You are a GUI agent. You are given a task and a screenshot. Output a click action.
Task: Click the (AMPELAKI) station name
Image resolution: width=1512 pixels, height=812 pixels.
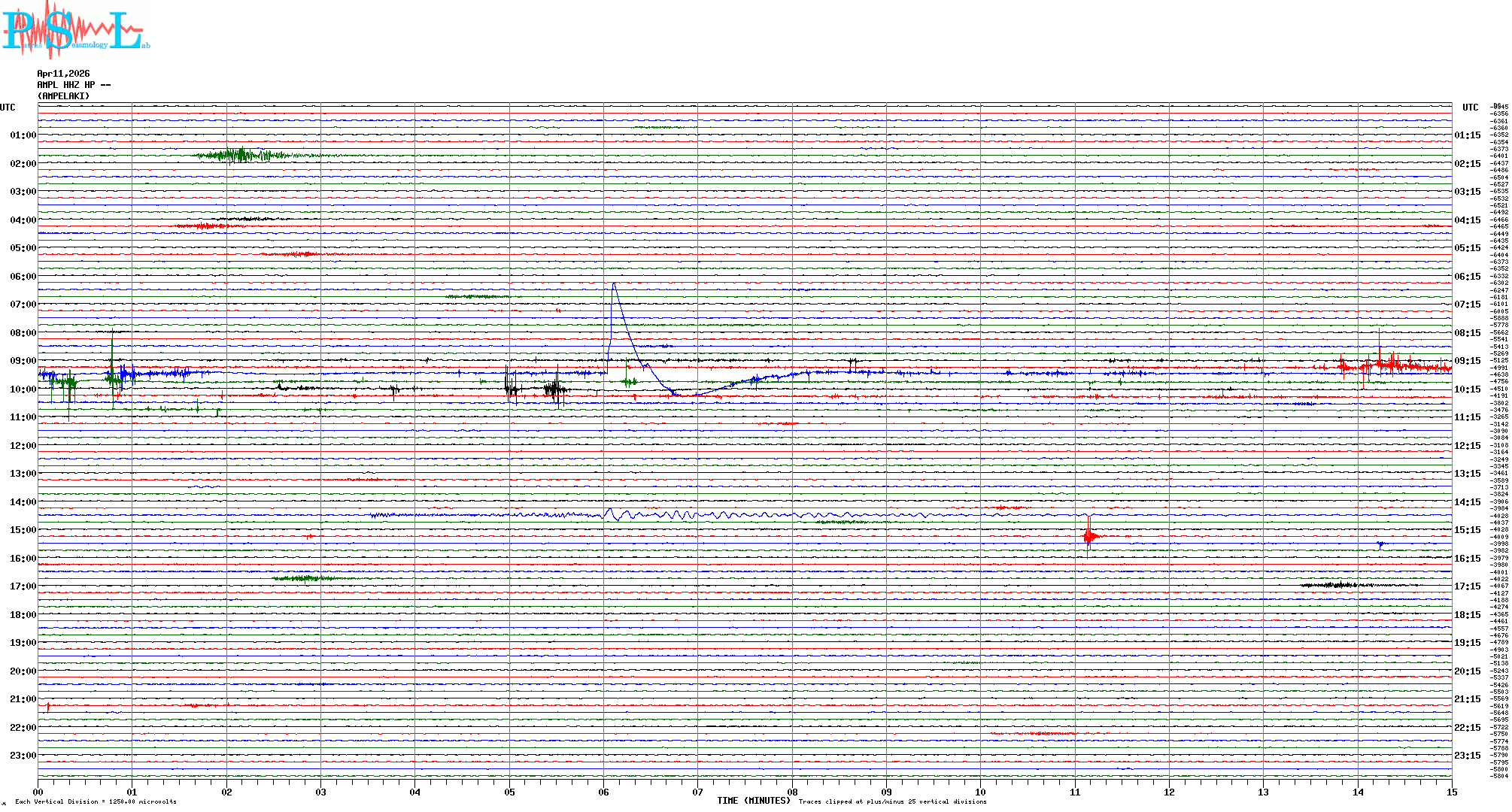(x=63, y=96)
